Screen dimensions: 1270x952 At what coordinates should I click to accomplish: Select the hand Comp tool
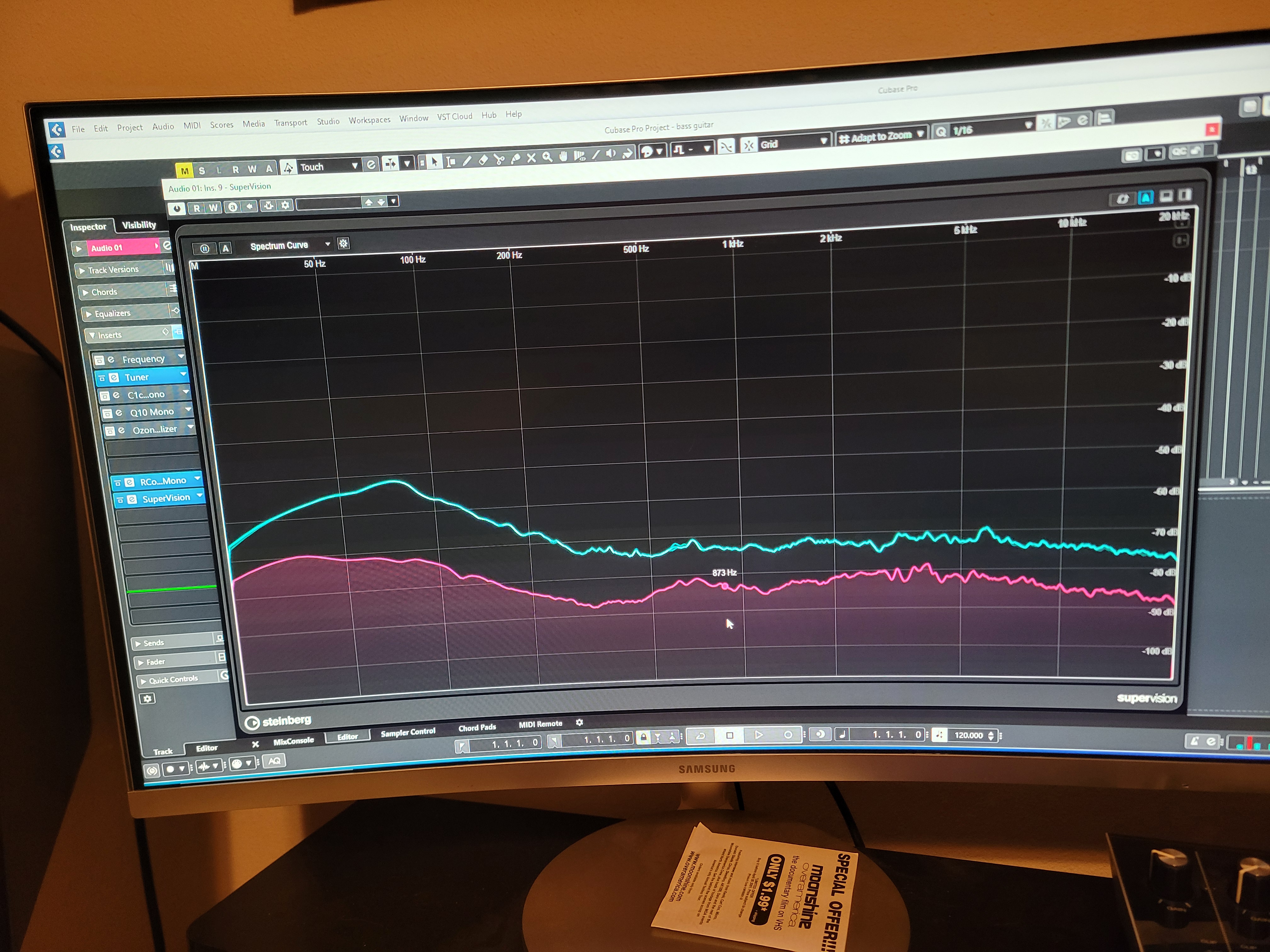pos(563,156)
